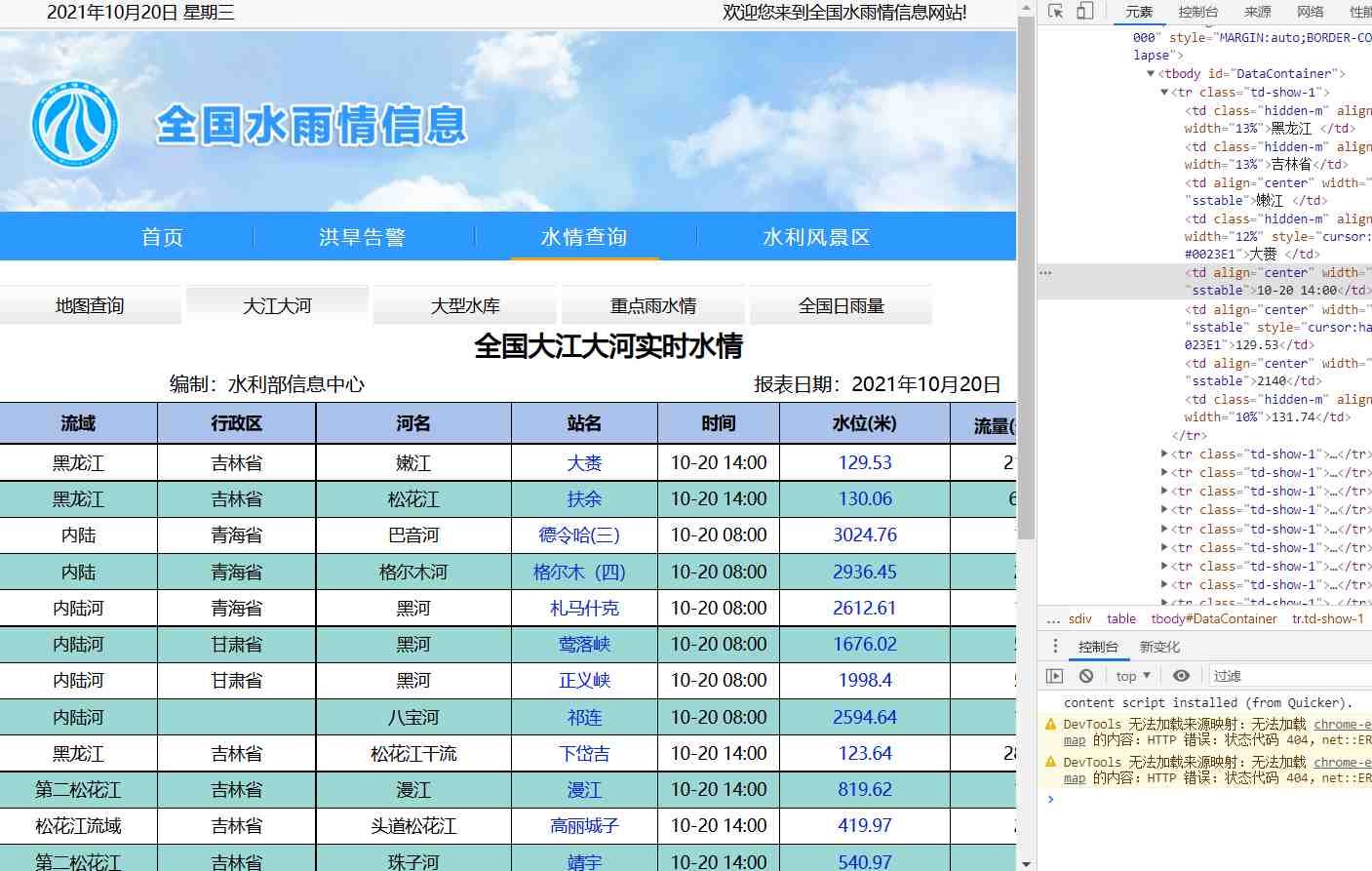Image resolution: width=1372 pixels, height=871 pixels.
Task: Focus the 过滤 console filter field
Action: coord(1289,676)
